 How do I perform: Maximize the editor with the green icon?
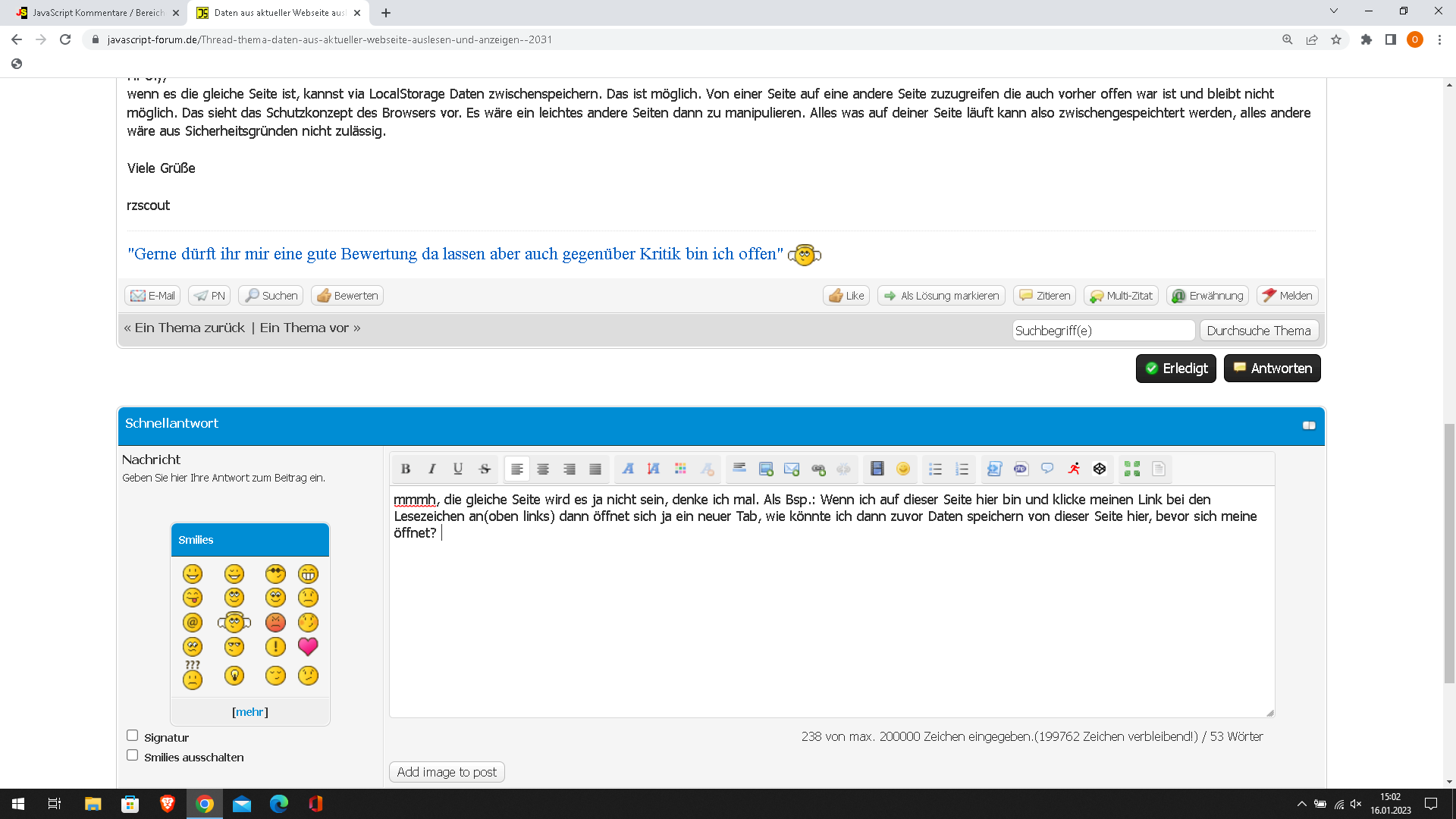(x=1132, y=469)
